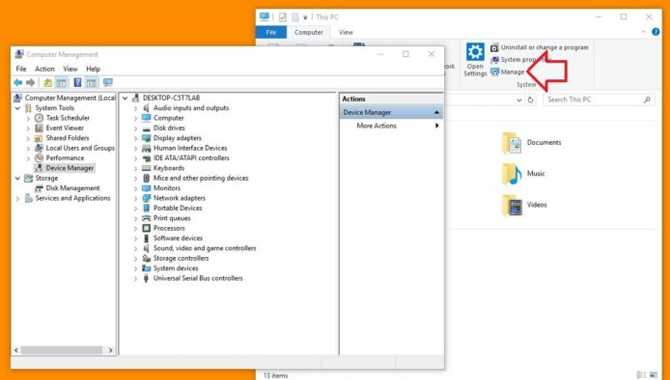The image size is (670, 380).
Task: Click the Show/Hide Action Pane toolbar icon
Action: point(91,82)
